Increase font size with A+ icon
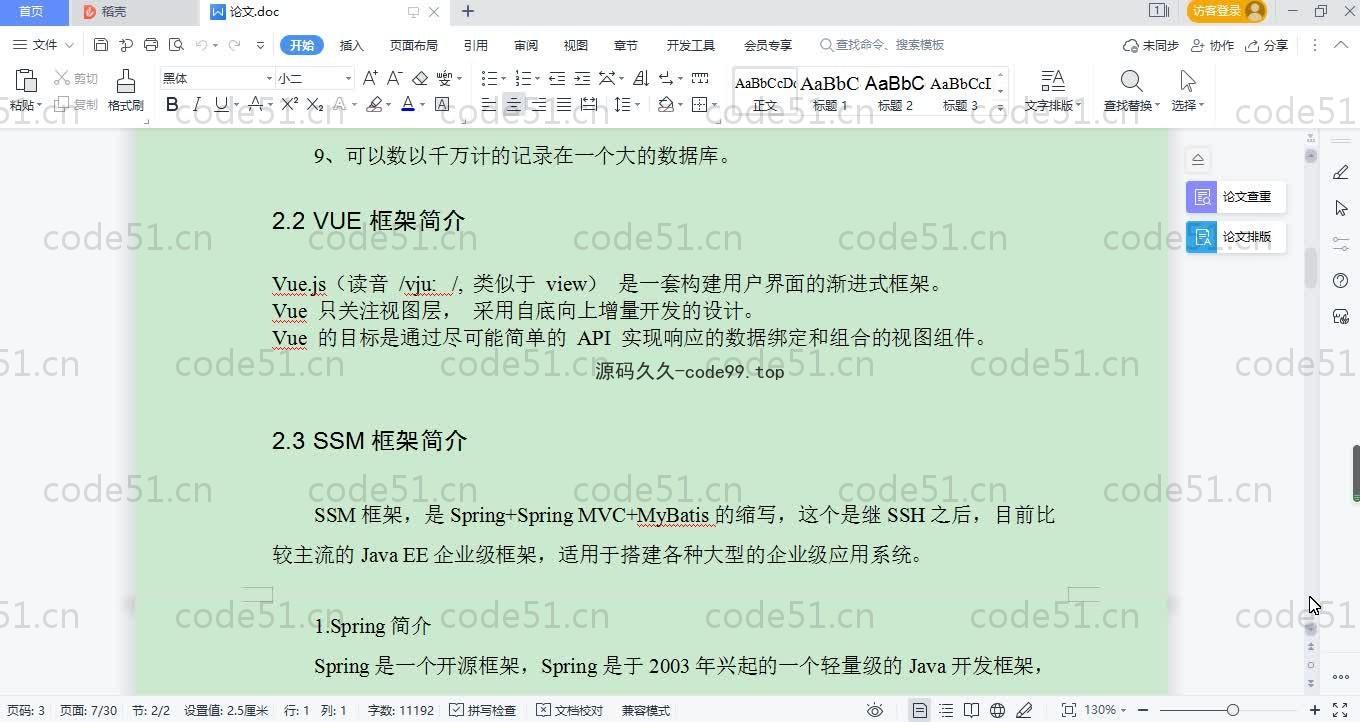 pos(370,78)
